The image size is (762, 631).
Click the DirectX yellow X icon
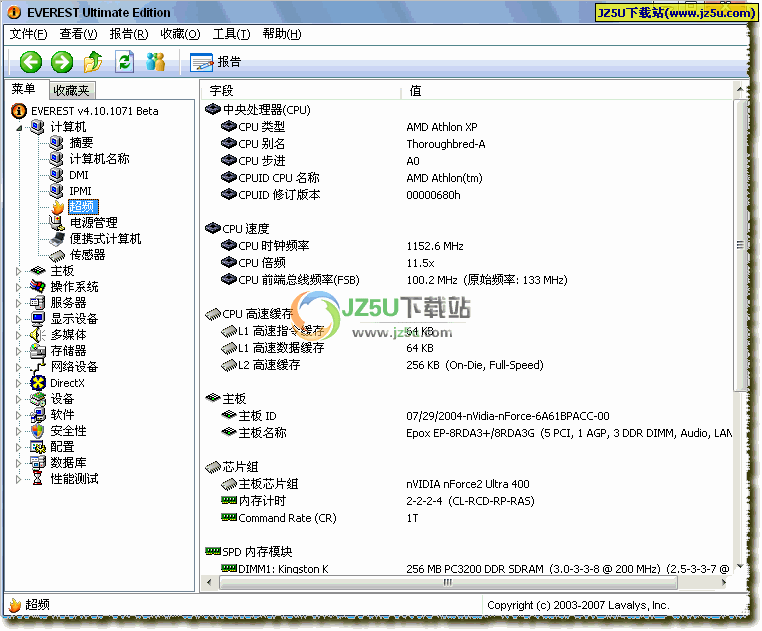(x=38, y=383)
